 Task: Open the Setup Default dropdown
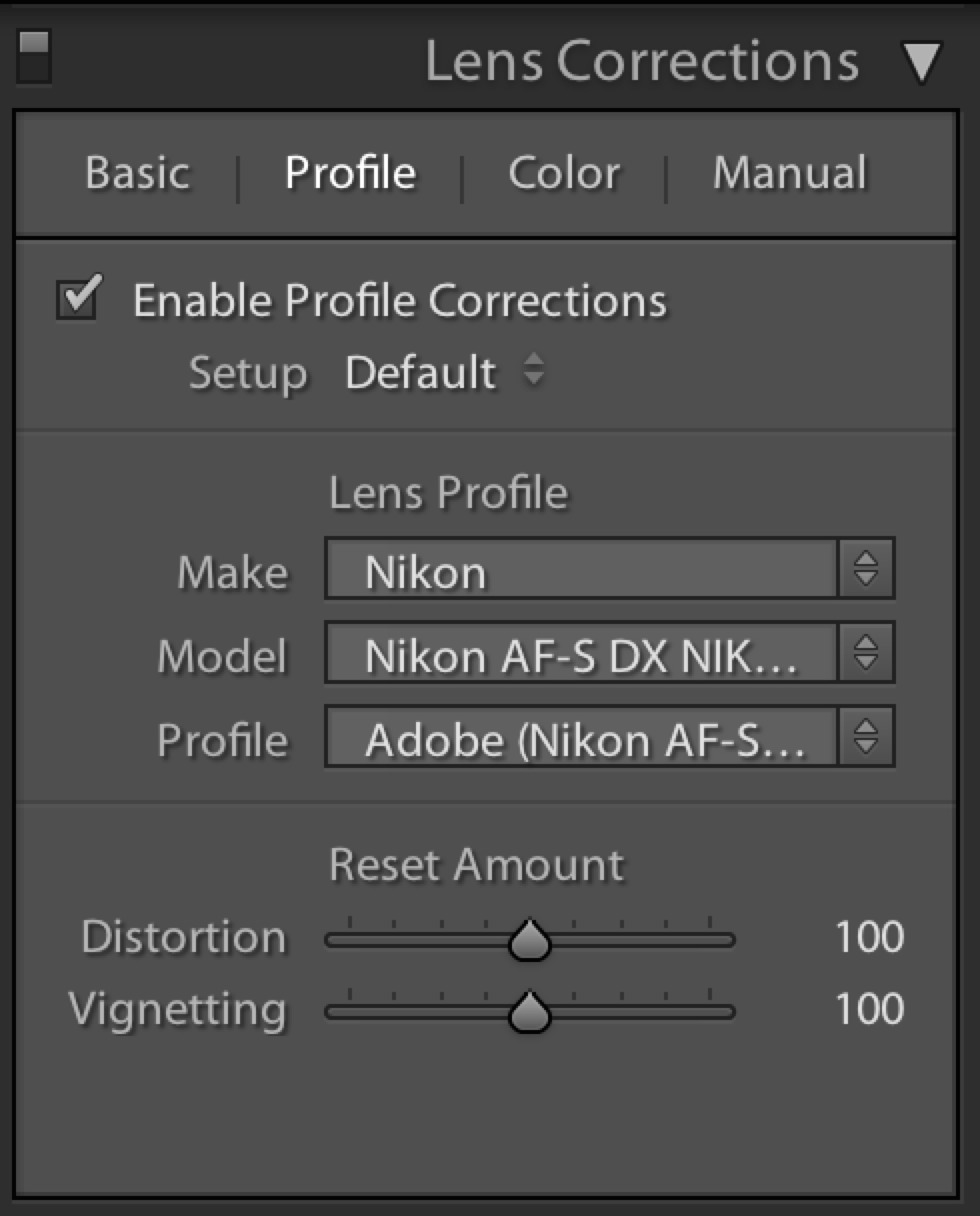(x=420, y=371)
